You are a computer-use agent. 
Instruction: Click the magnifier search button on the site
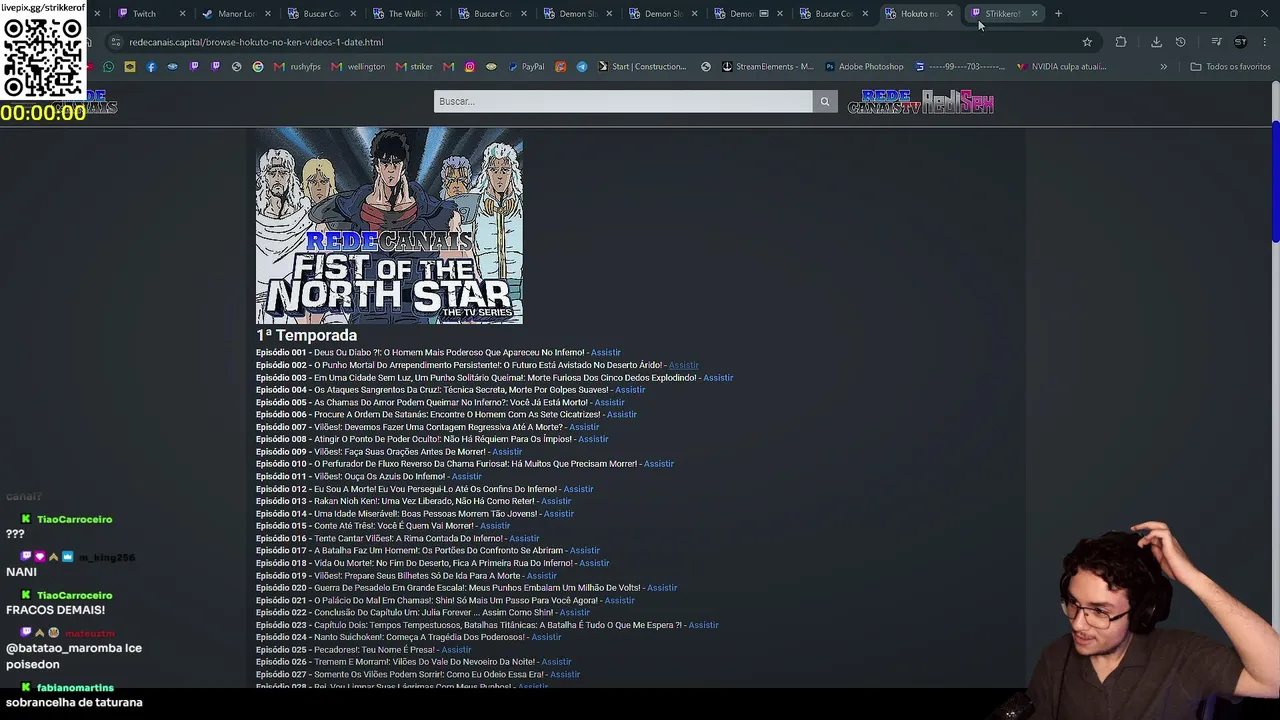(x=825, y=101)
